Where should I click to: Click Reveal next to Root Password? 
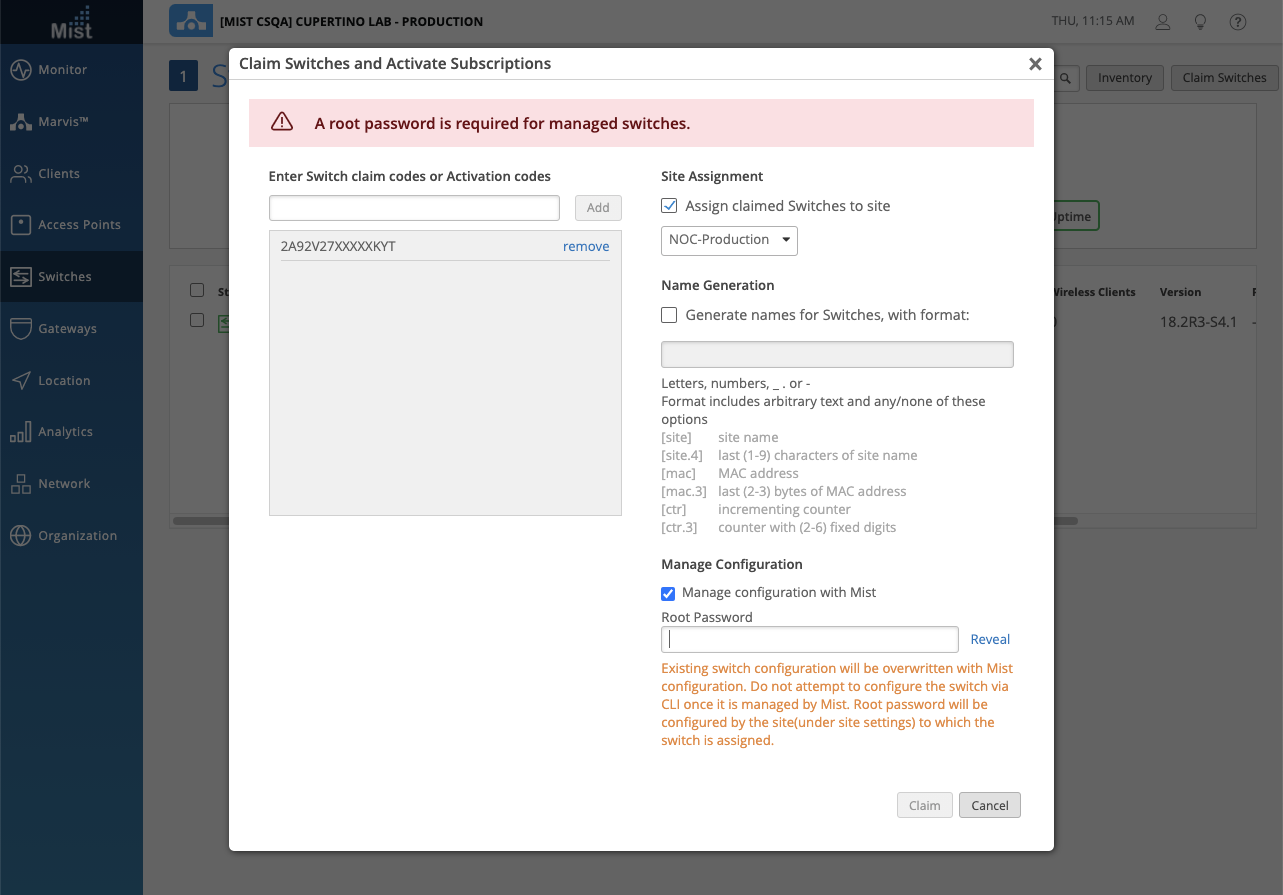tap(990, 640)
